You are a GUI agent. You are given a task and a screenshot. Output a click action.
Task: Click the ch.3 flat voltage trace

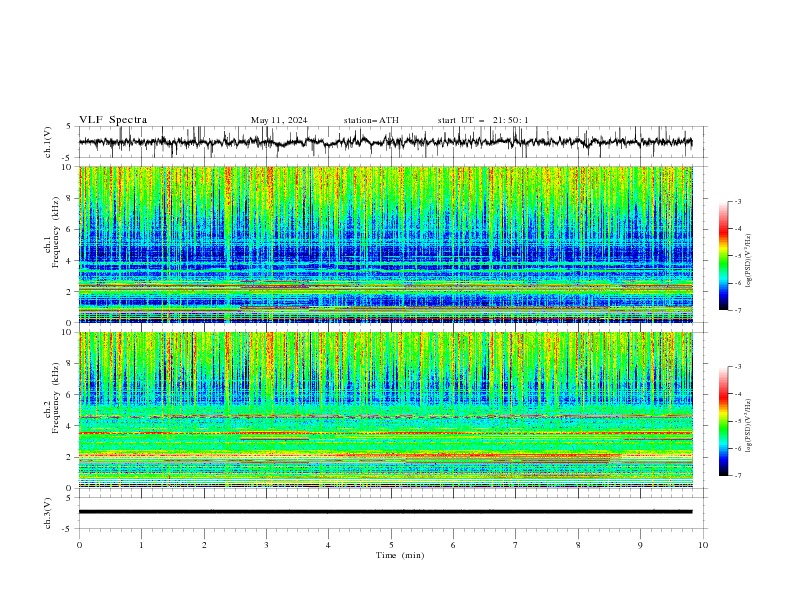pos(385,512)
